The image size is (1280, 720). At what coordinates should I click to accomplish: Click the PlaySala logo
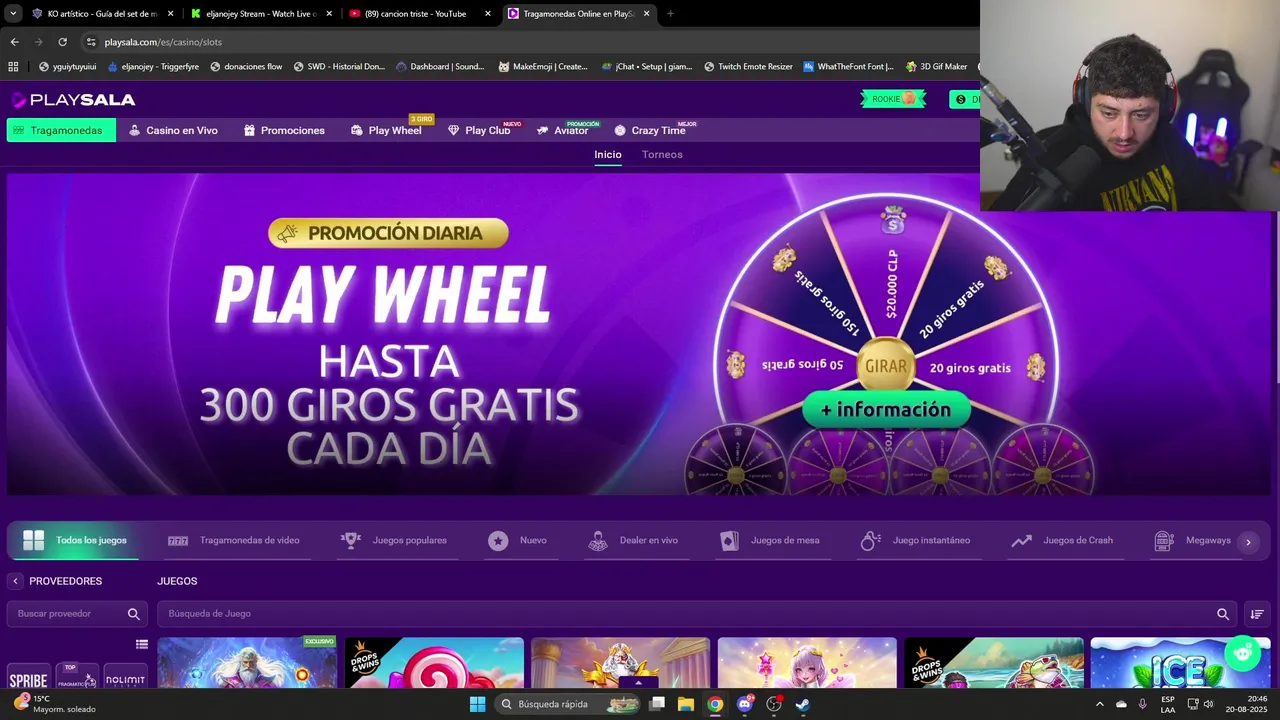[x=73, y=99]
